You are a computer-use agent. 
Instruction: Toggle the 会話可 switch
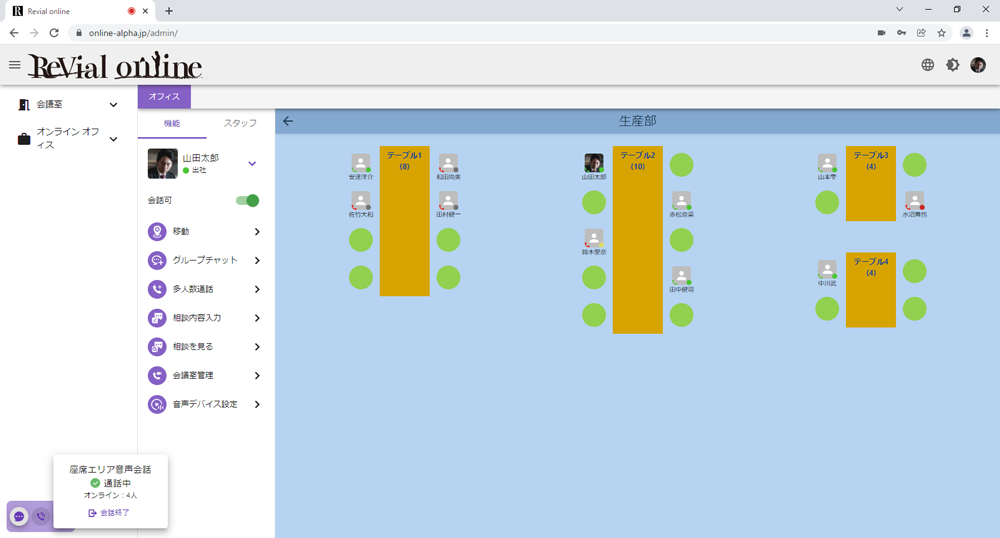point(247,201)
